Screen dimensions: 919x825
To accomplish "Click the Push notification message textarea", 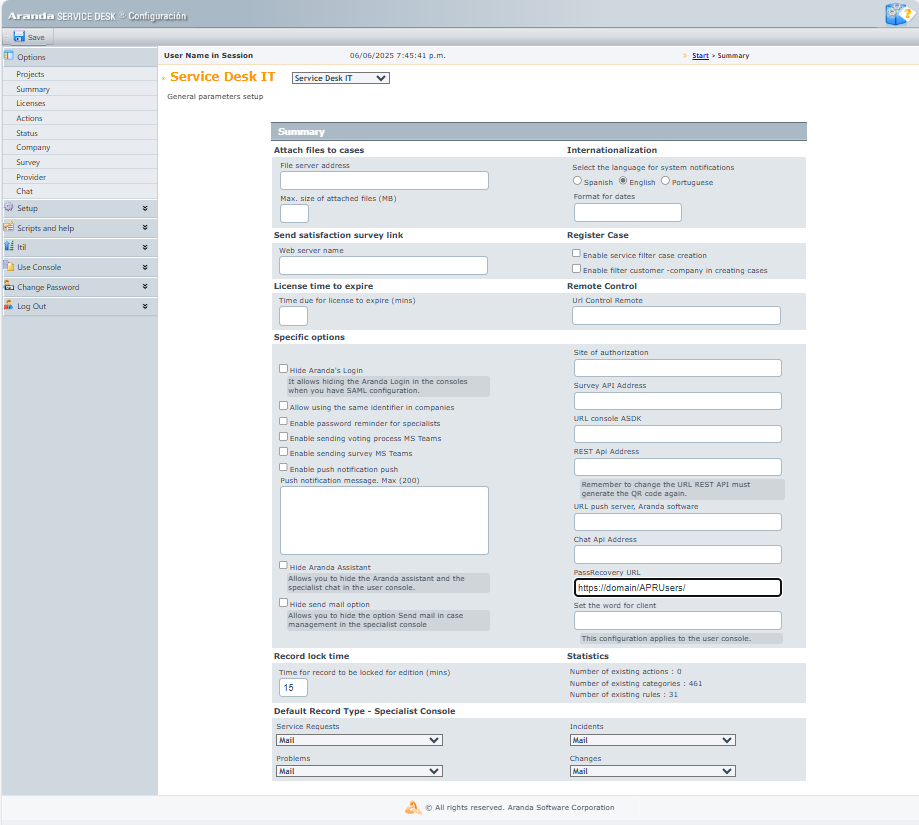I will pyautogui.click(x=384, y=520).
